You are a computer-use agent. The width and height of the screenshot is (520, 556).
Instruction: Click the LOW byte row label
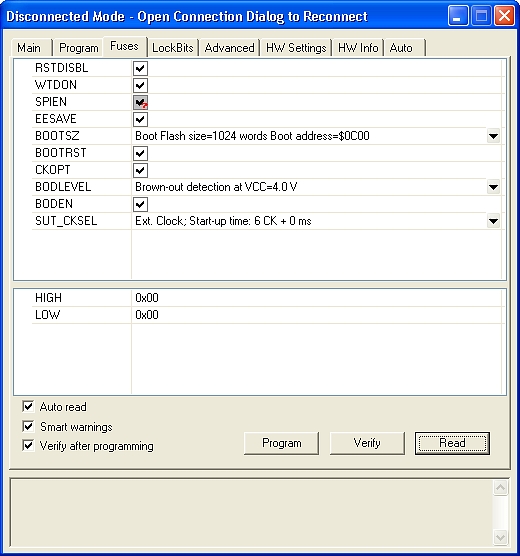click(48, 315)
